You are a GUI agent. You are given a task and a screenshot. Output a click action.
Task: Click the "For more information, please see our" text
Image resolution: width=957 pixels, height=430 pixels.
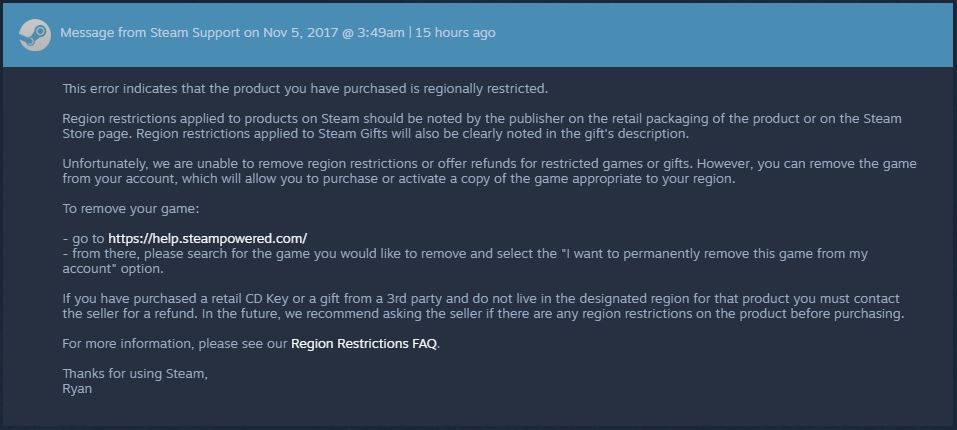tap(175, 344)
